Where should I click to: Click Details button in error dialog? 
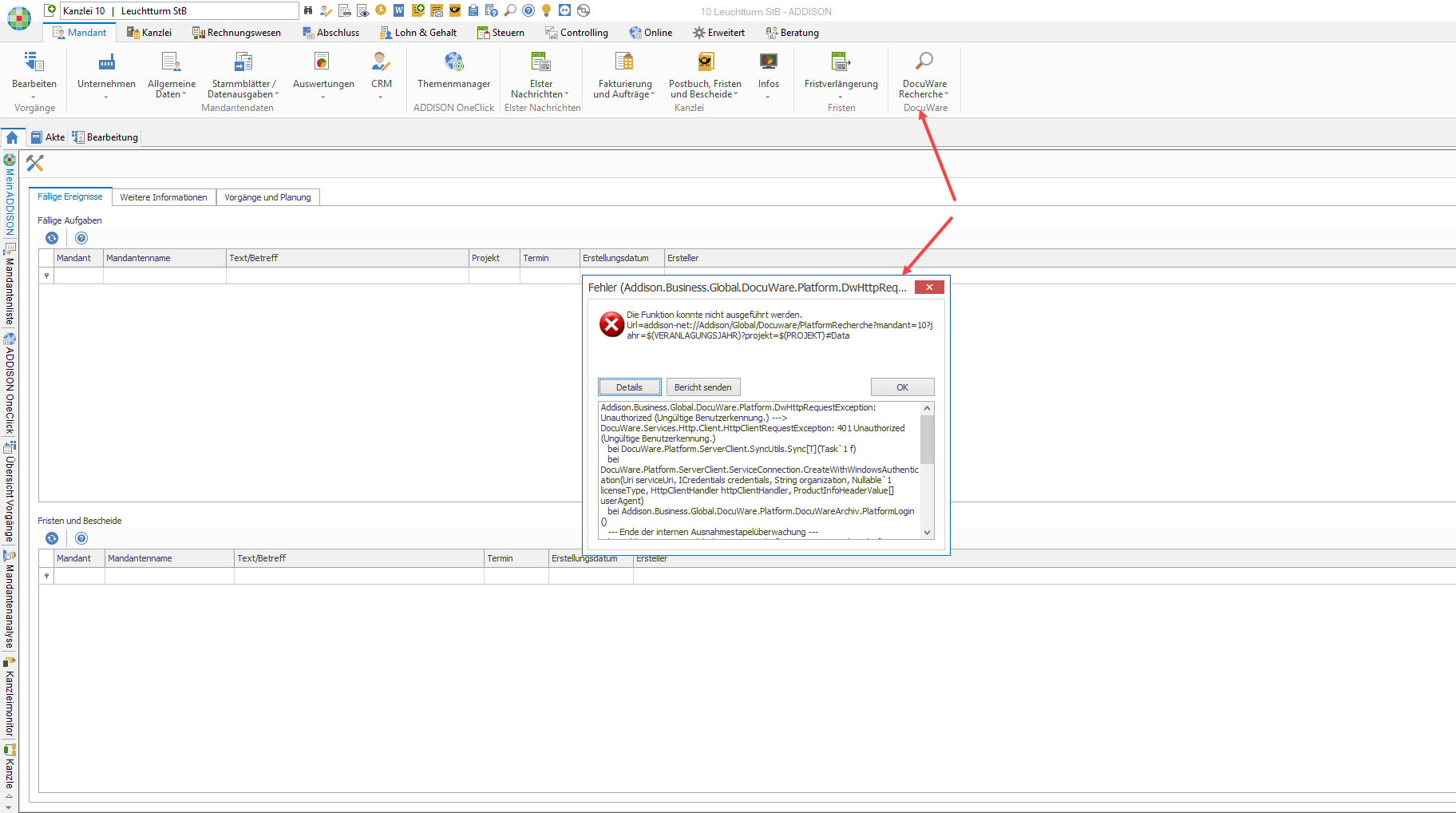point(629,387)
